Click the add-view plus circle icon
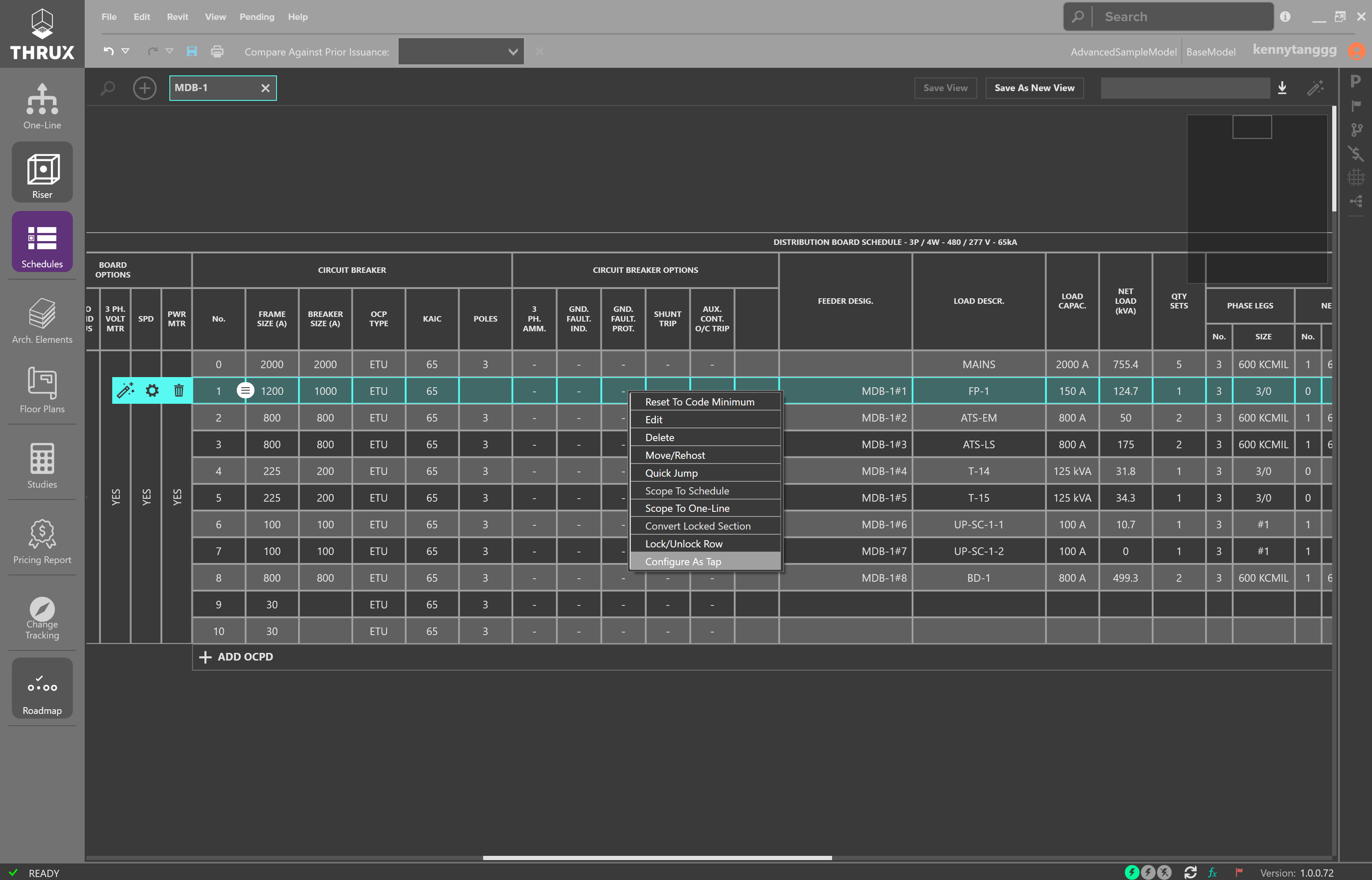 tap(144, 88)
